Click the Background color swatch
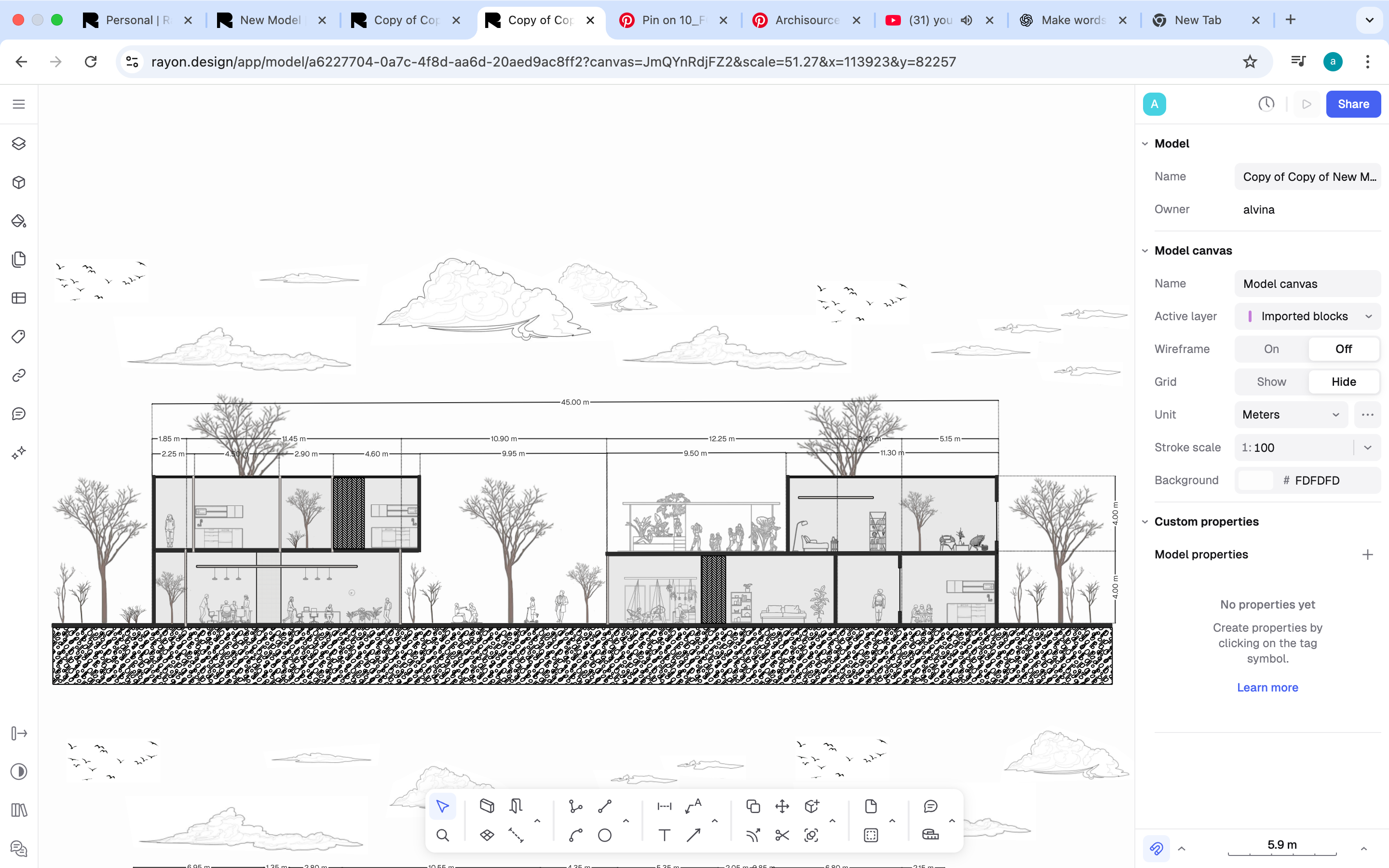Image resolution: width=1389 pixels, height=868 pixels. [1255, 480]
